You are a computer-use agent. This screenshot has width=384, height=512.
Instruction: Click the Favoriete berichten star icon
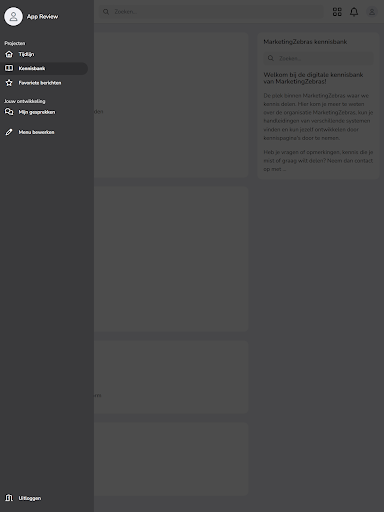tap(9, 83)
